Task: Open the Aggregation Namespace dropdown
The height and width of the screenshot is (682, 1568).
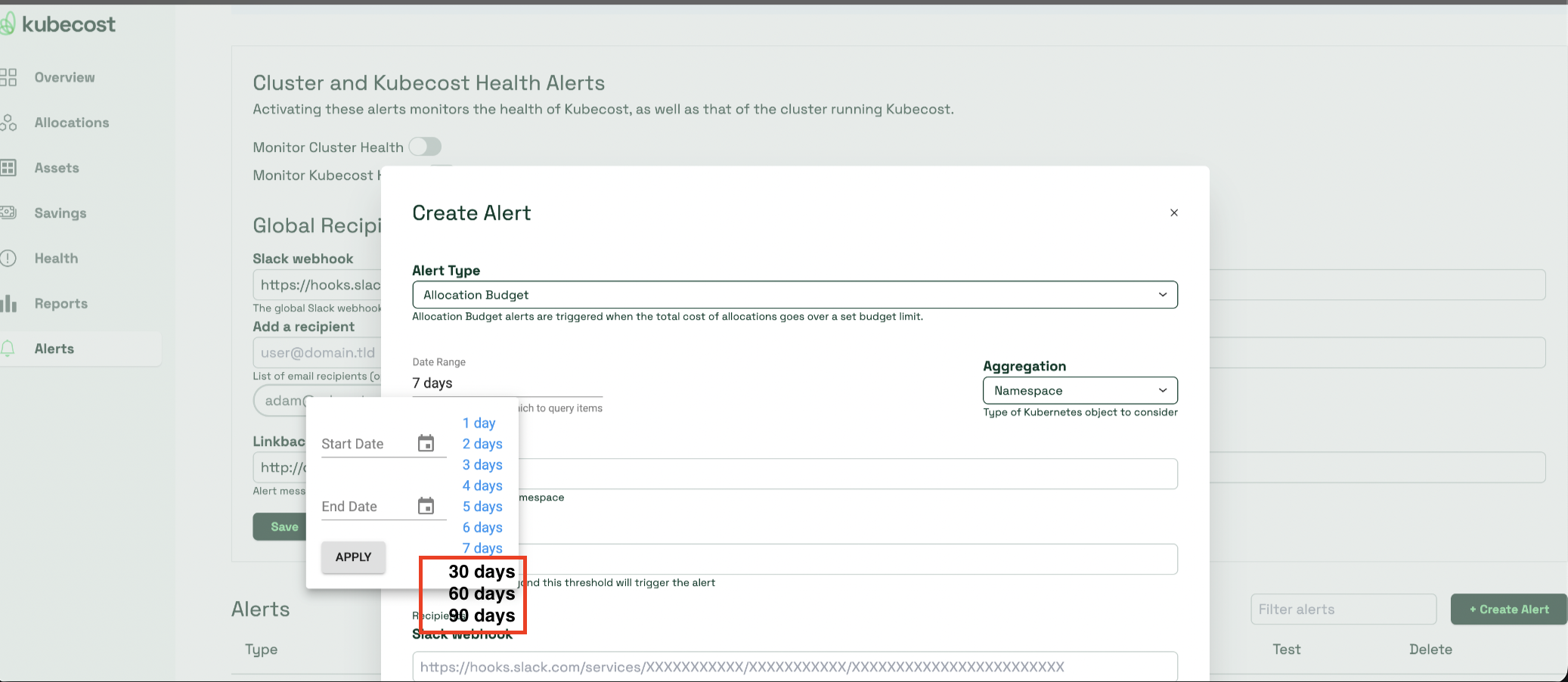Action: click(1080, 391)
